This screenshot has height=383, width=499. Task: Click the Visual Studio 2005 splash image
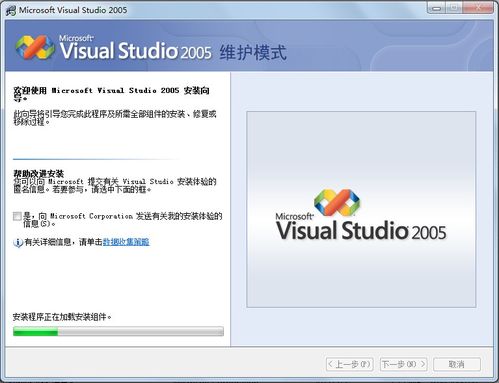click(361, 209)
